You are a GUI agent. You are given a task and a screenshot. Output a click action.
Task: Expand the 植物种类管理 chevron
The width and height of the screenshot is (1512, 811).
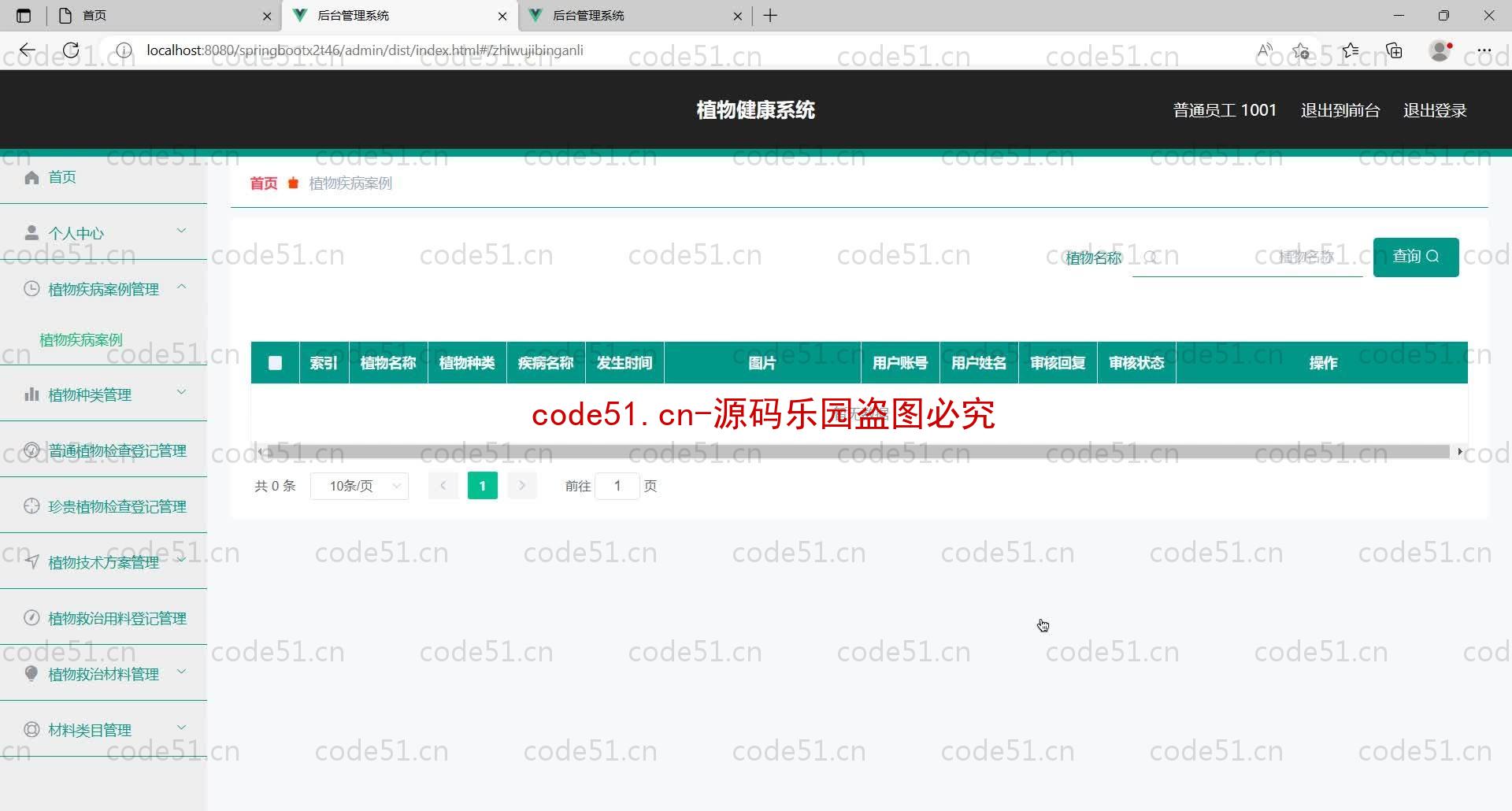(181, 392)
